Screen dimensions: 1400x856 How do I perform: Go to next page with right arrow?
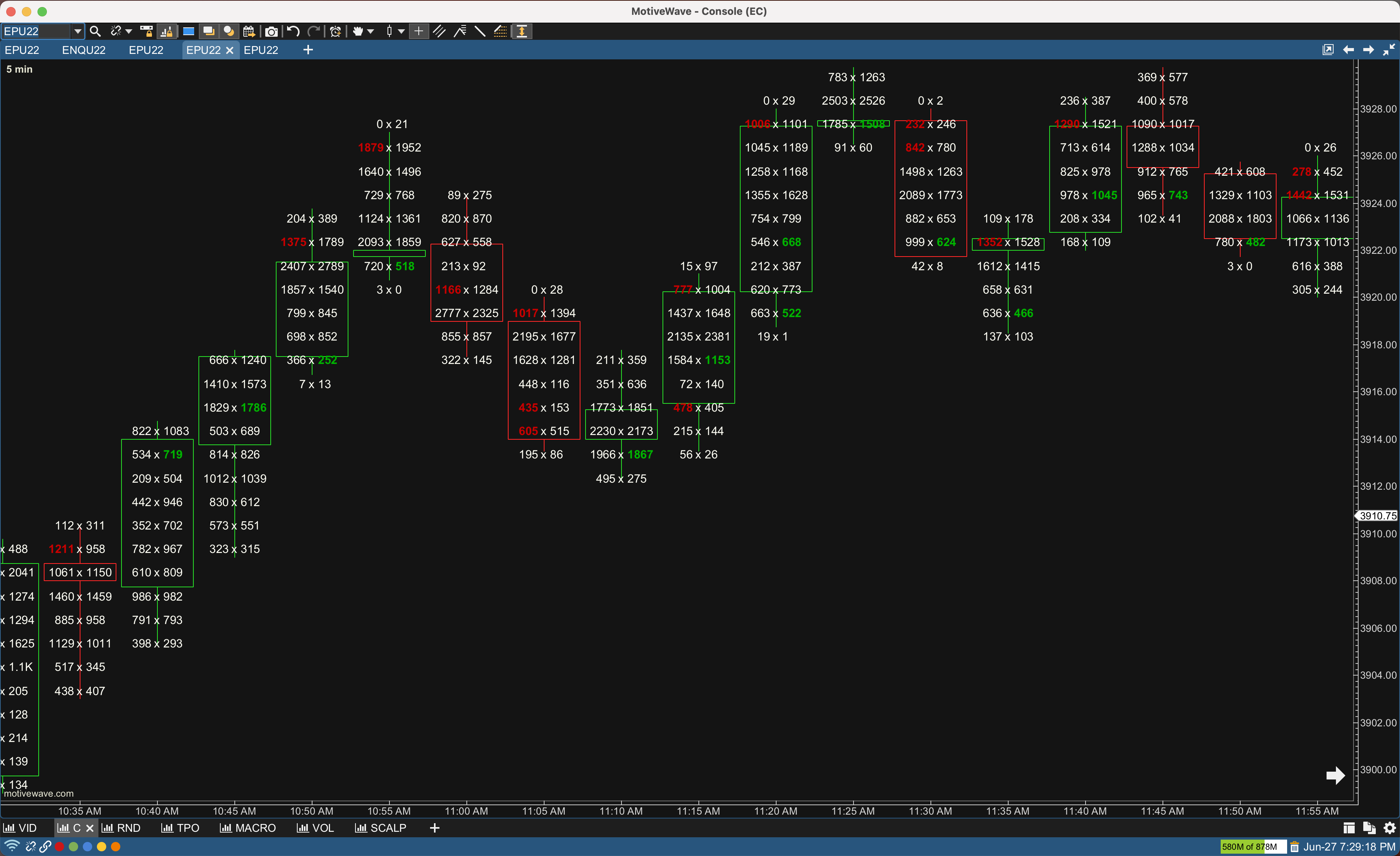click(1369, 50)
